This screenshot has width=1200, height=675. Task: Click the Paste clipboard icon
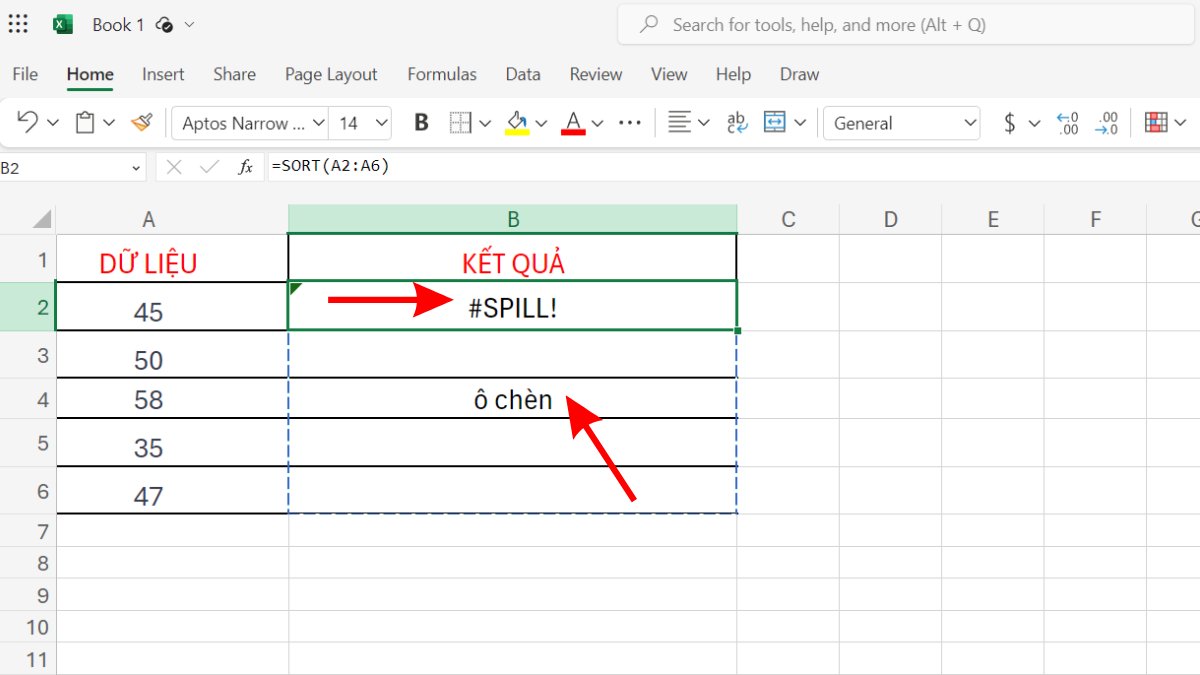[85, 122]
